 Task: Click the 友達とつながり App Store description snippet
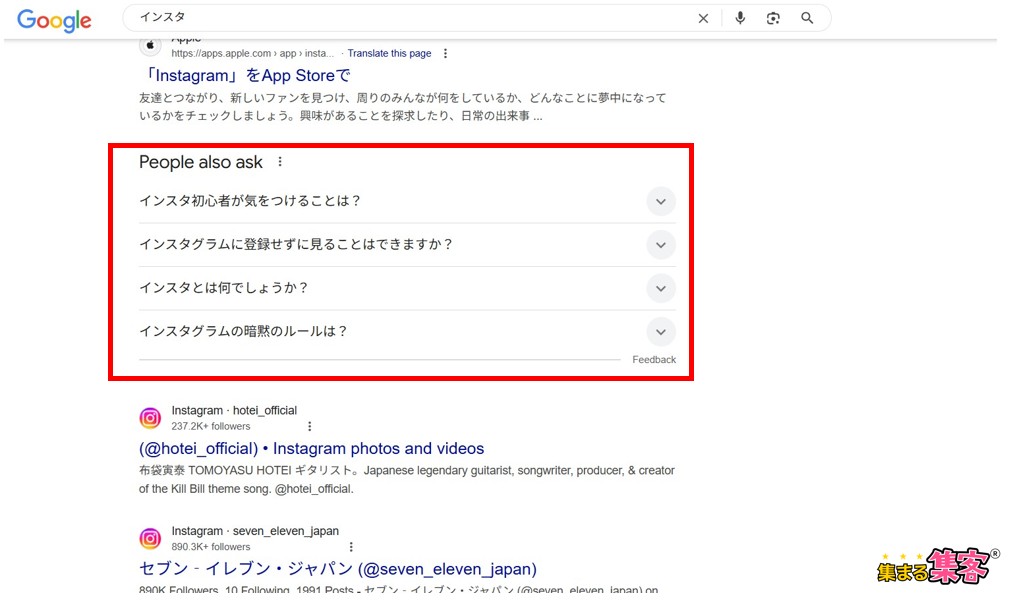point(403,107)
